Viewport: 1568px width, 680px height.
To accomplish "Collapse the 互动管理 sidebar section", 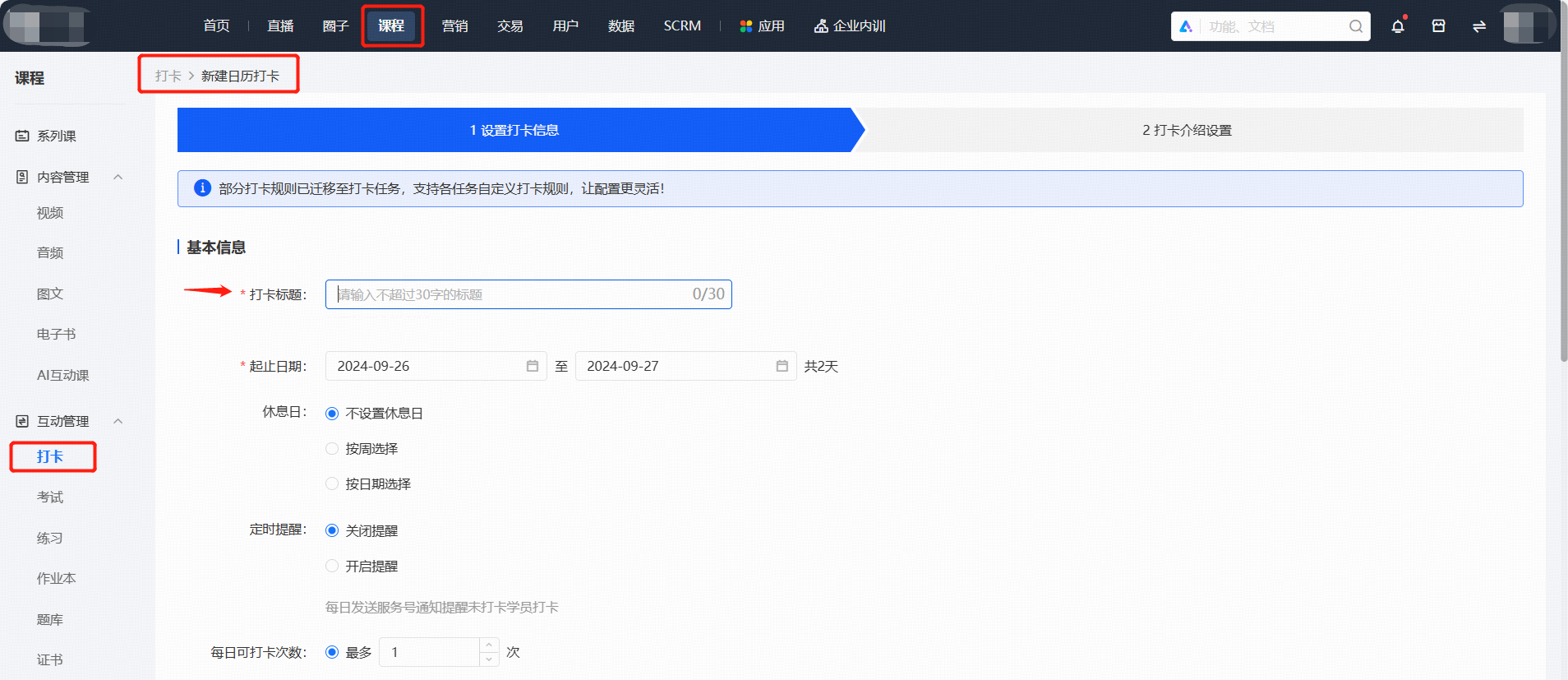I will 118,421.
